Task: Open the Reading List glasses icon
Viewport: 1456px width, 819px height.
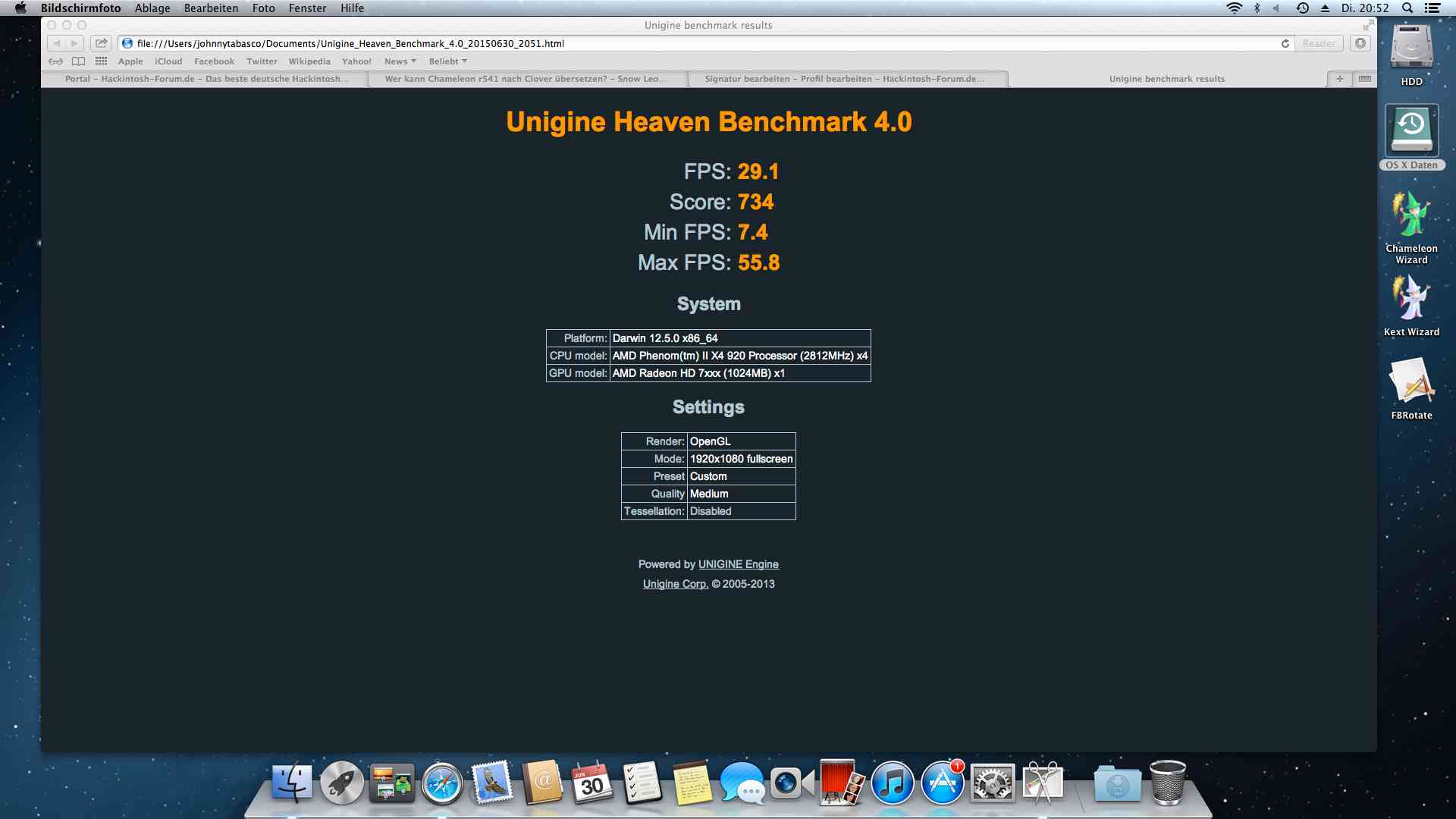Action: (x=55, y=61)
